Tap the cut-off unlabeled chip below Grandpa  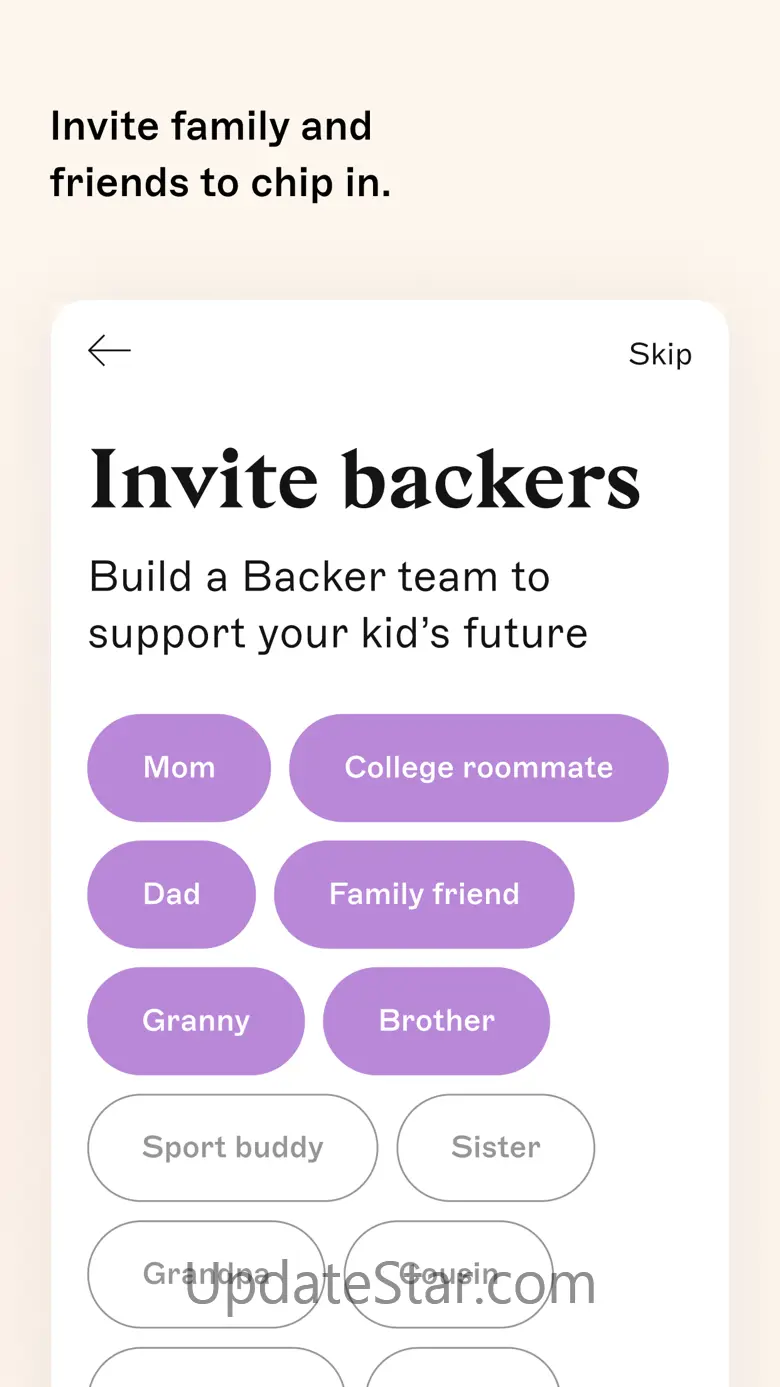point(216,1369)
